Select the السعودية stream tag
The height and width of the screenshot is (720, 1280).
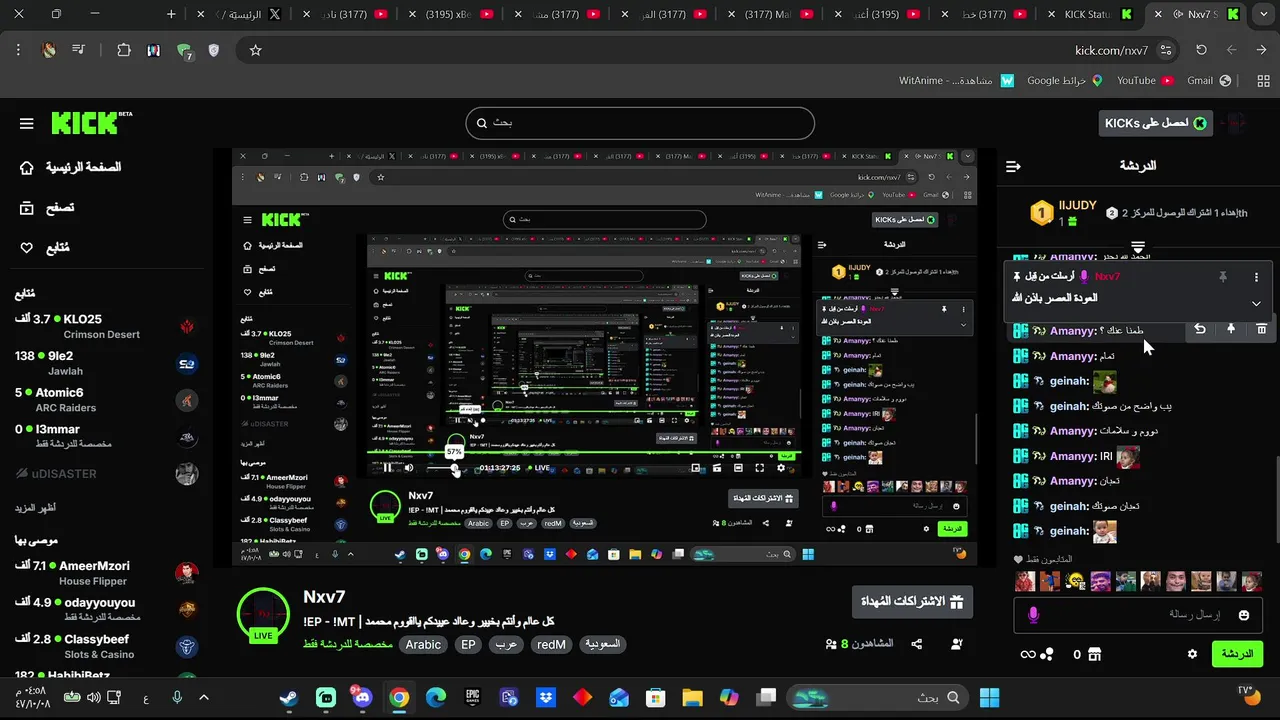click(x=602, y=645)
